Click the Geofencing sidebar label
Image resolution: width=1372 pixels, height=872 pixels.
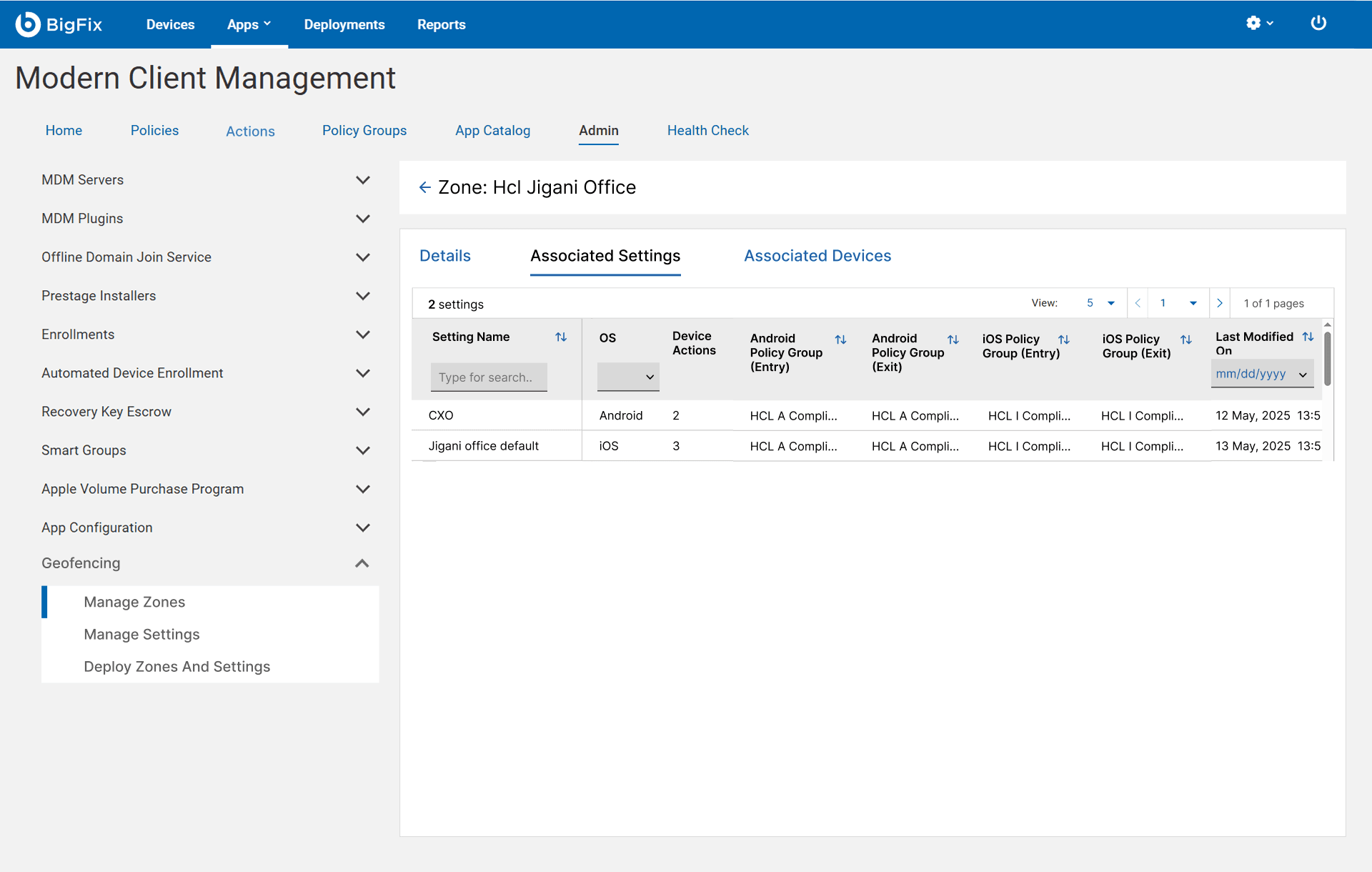(x=81, y=563)
